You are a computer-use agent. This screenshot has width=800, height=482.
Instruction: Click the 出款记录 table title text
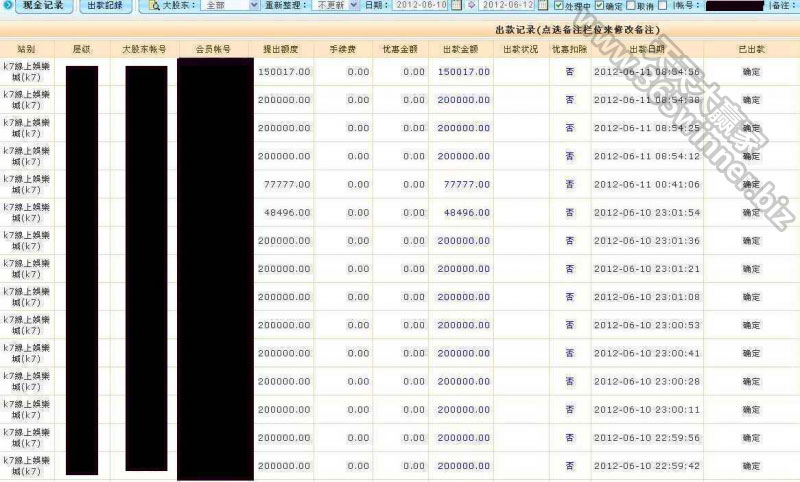point(578,30)
